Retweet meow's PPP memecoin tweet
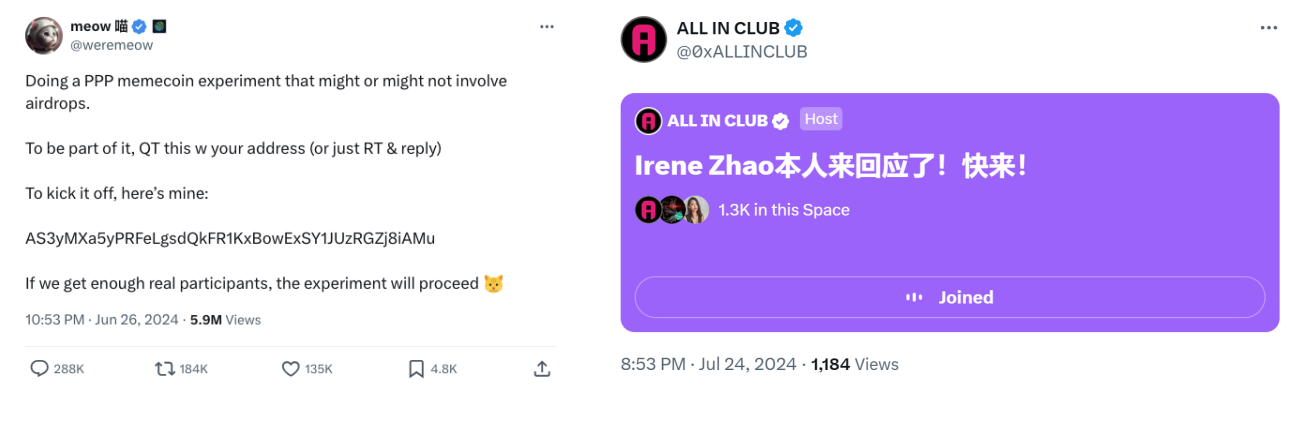 pyautogui.click(x=164, y=369)
